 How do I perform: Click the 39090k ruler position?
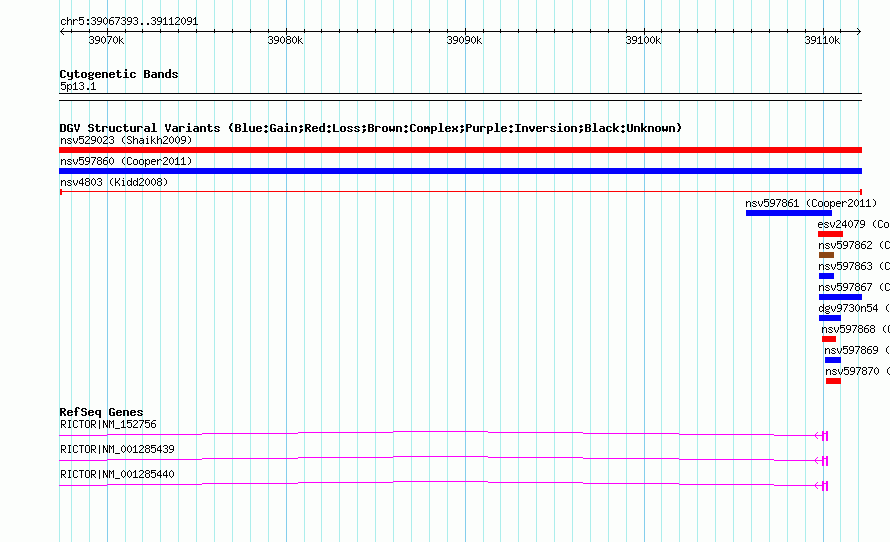[464, 40]
